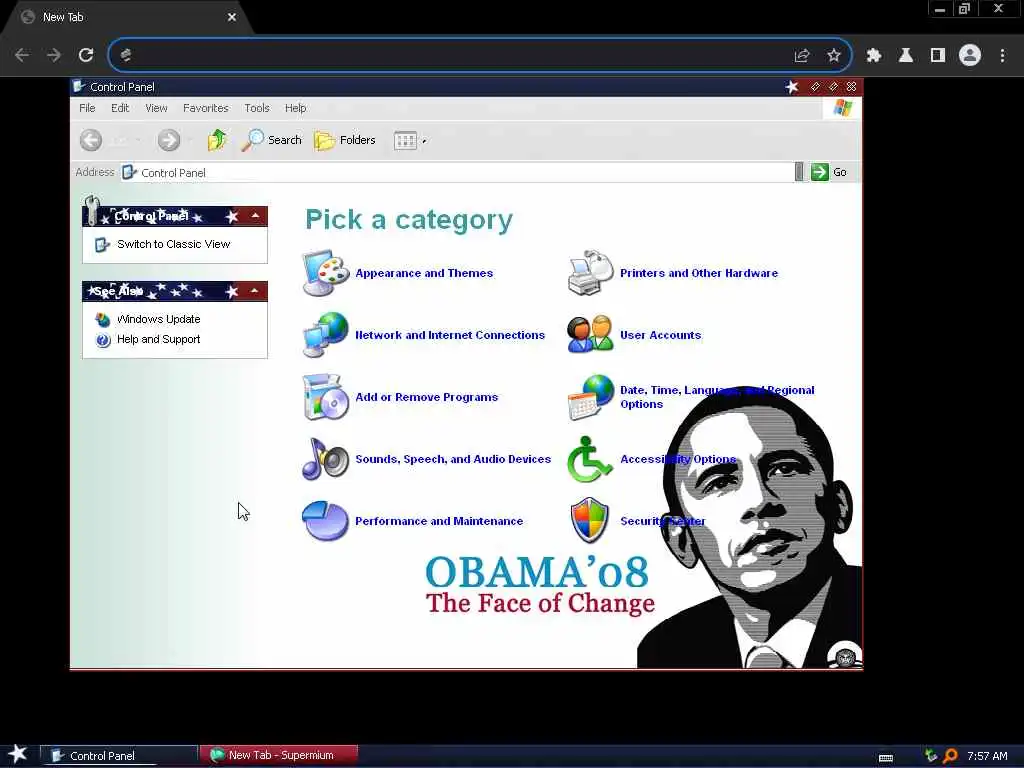
Task: Click the User Accounts people icon
Action: 590,335
